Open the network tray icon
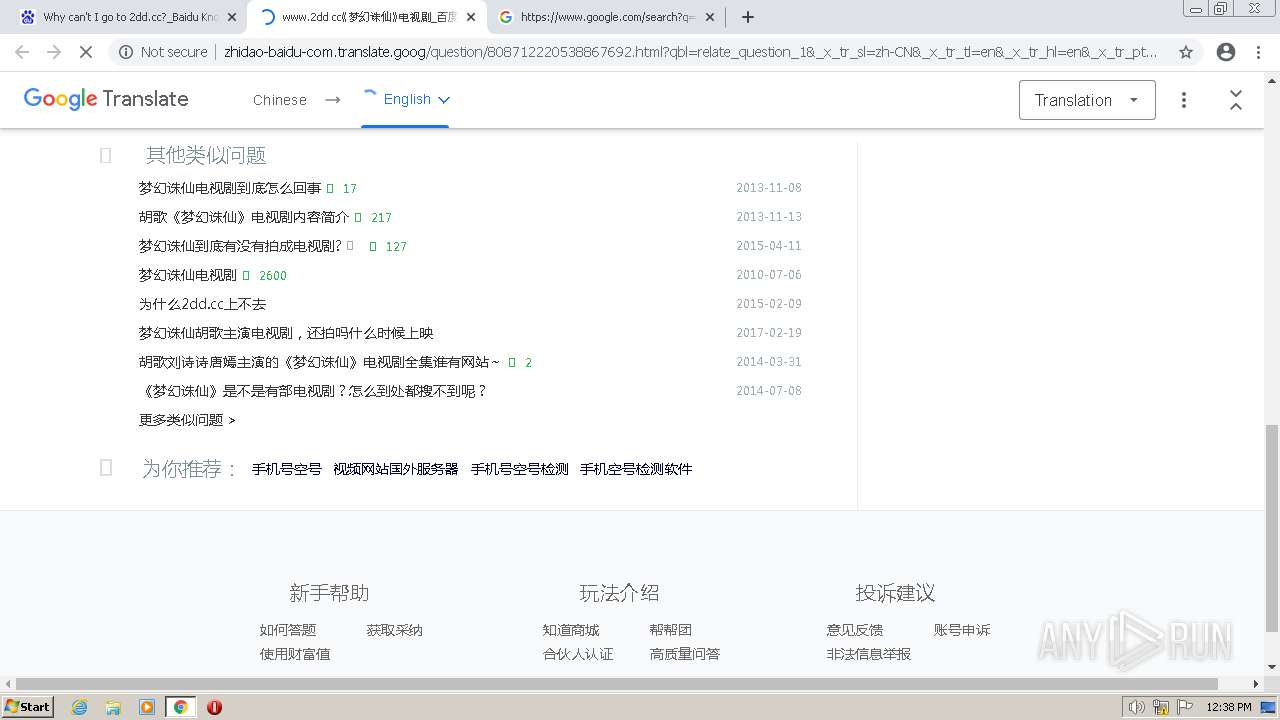 1161,707
